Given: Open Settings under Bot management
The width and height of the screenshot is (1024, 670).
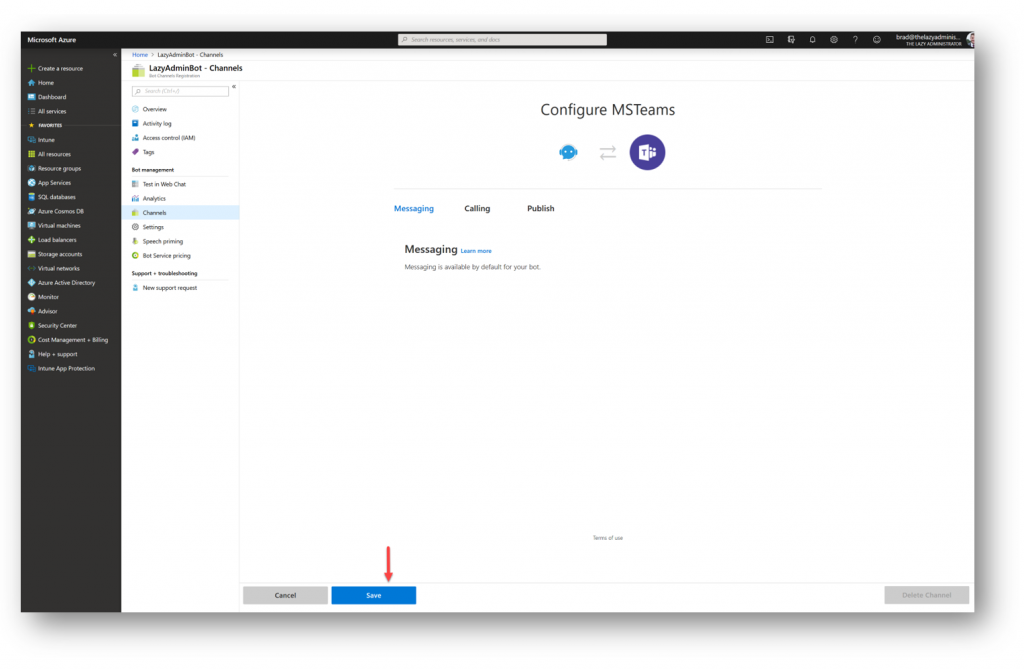Looking at the screenshot, I should coord(153,227).
